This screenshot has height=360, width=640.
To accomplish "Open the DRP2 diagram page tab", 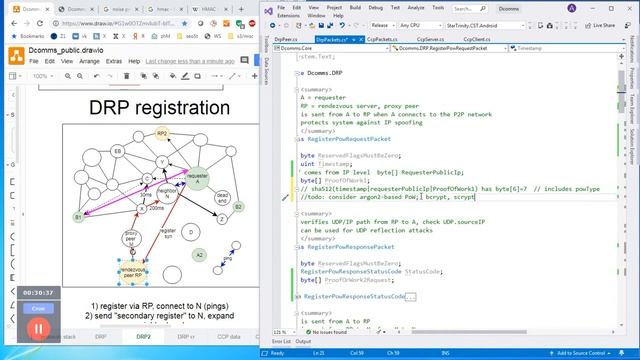I will tap(143, 337).
